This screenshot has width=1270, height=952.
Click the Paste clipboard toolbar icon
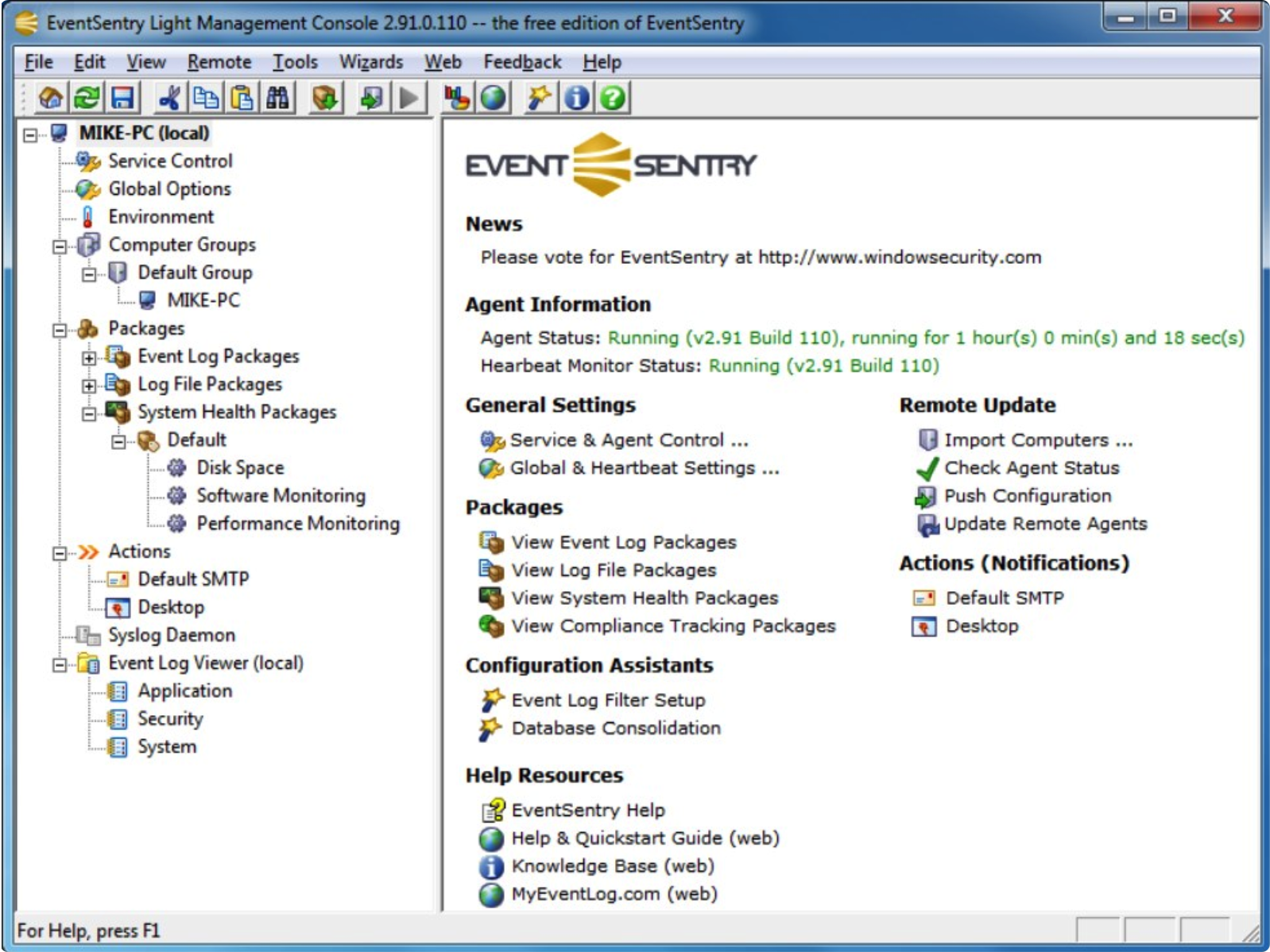[x=242, y=98]
